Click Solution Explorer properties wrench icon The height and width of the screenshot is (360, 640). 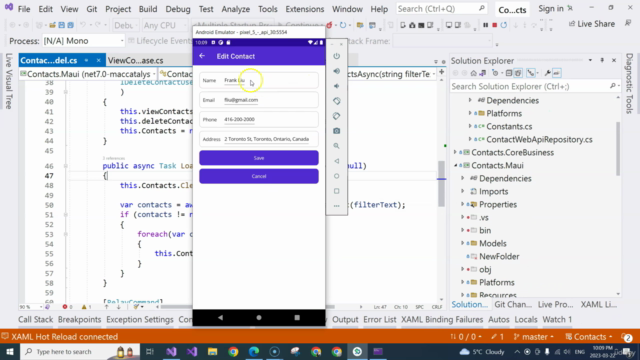547,73
